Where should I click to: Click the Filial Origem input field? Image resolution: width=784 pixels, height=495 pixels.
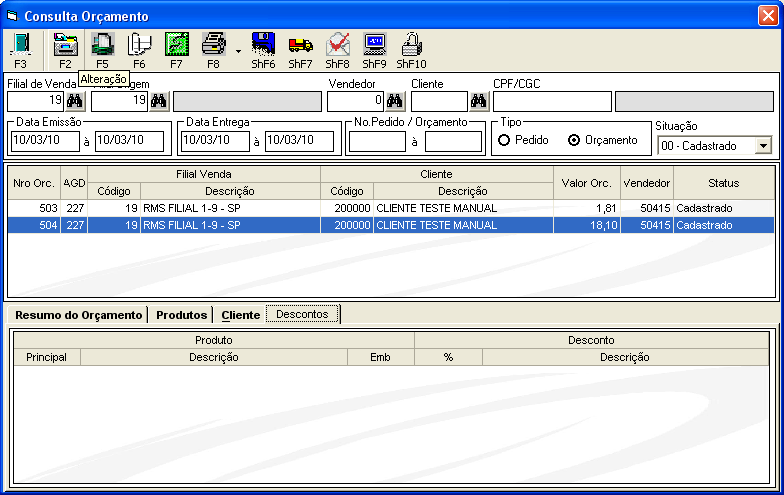120,102
